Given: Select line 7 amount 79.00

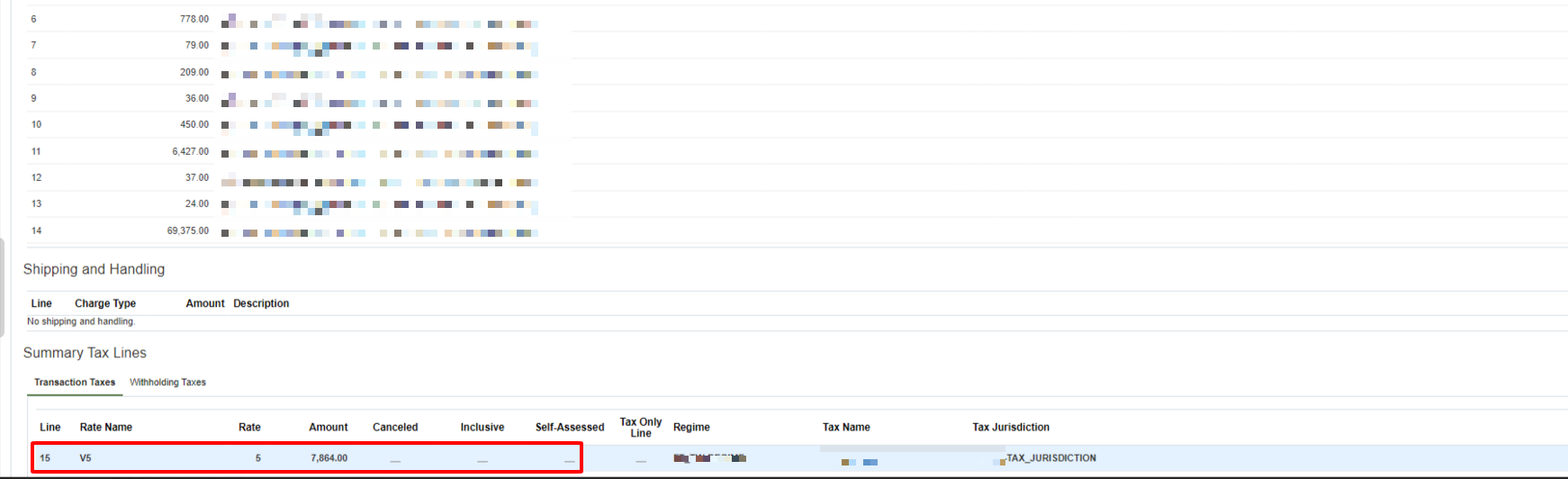Looking at the screenshot, I should [197, 45].
